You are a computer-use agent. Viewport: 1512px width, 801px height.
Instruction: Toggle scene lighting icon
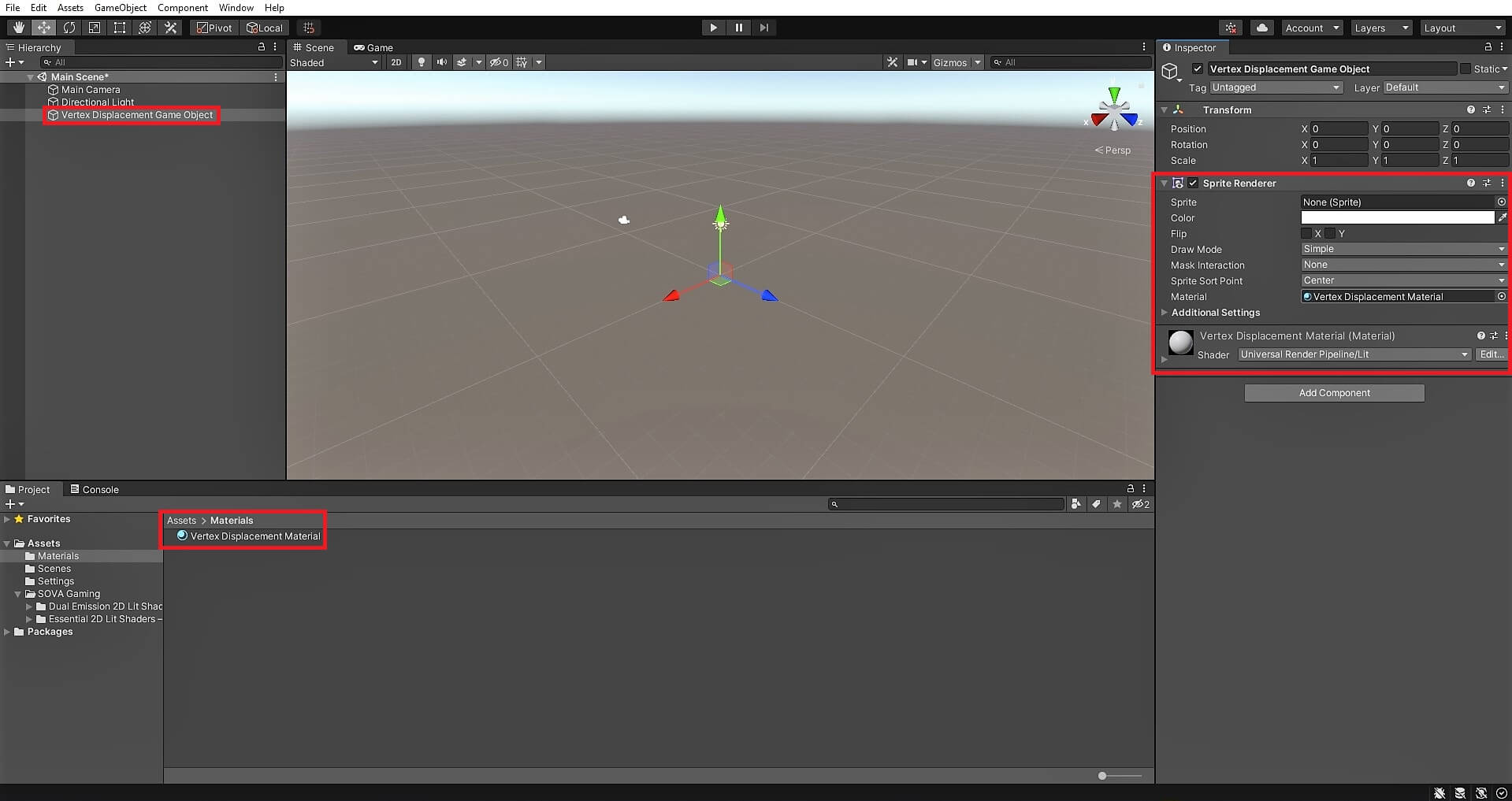[x=422, y=62]
